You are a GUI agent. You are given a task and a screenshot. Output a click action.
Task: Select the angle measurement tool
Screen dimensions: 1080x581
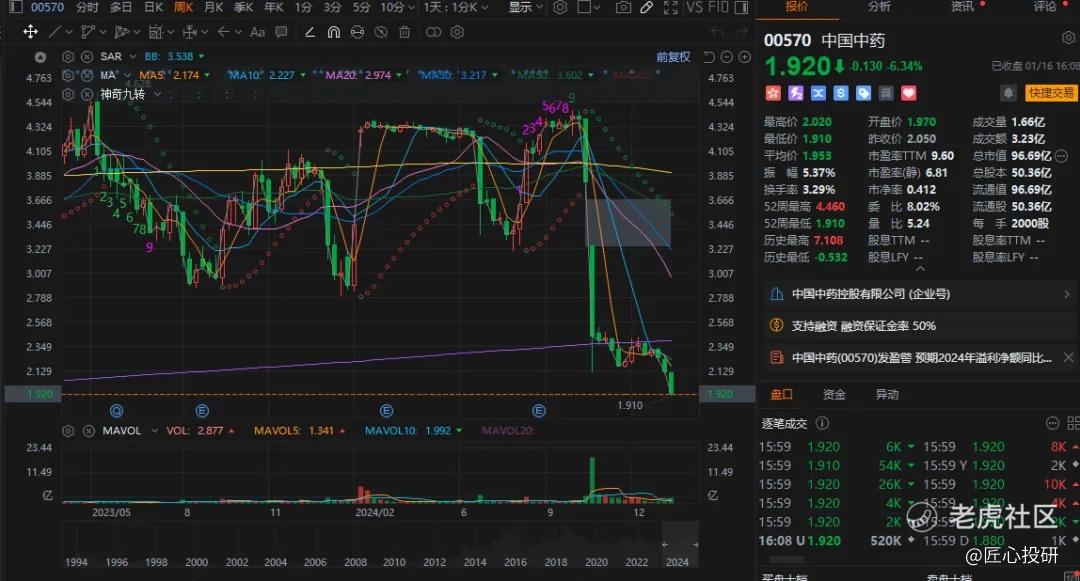tap(310, 32)
